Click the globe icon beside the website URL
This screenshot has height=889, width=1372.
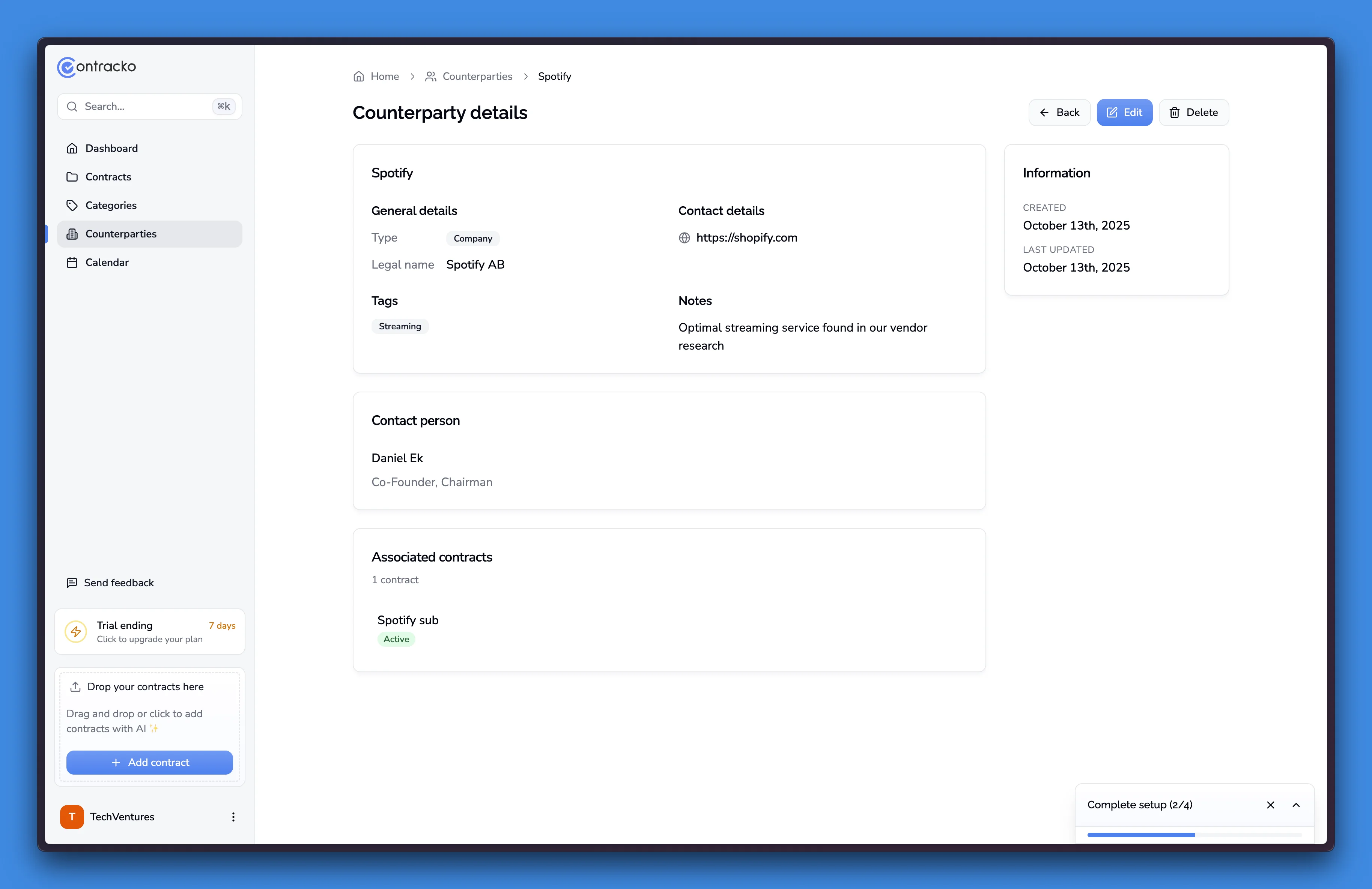[x=684, y=238]
